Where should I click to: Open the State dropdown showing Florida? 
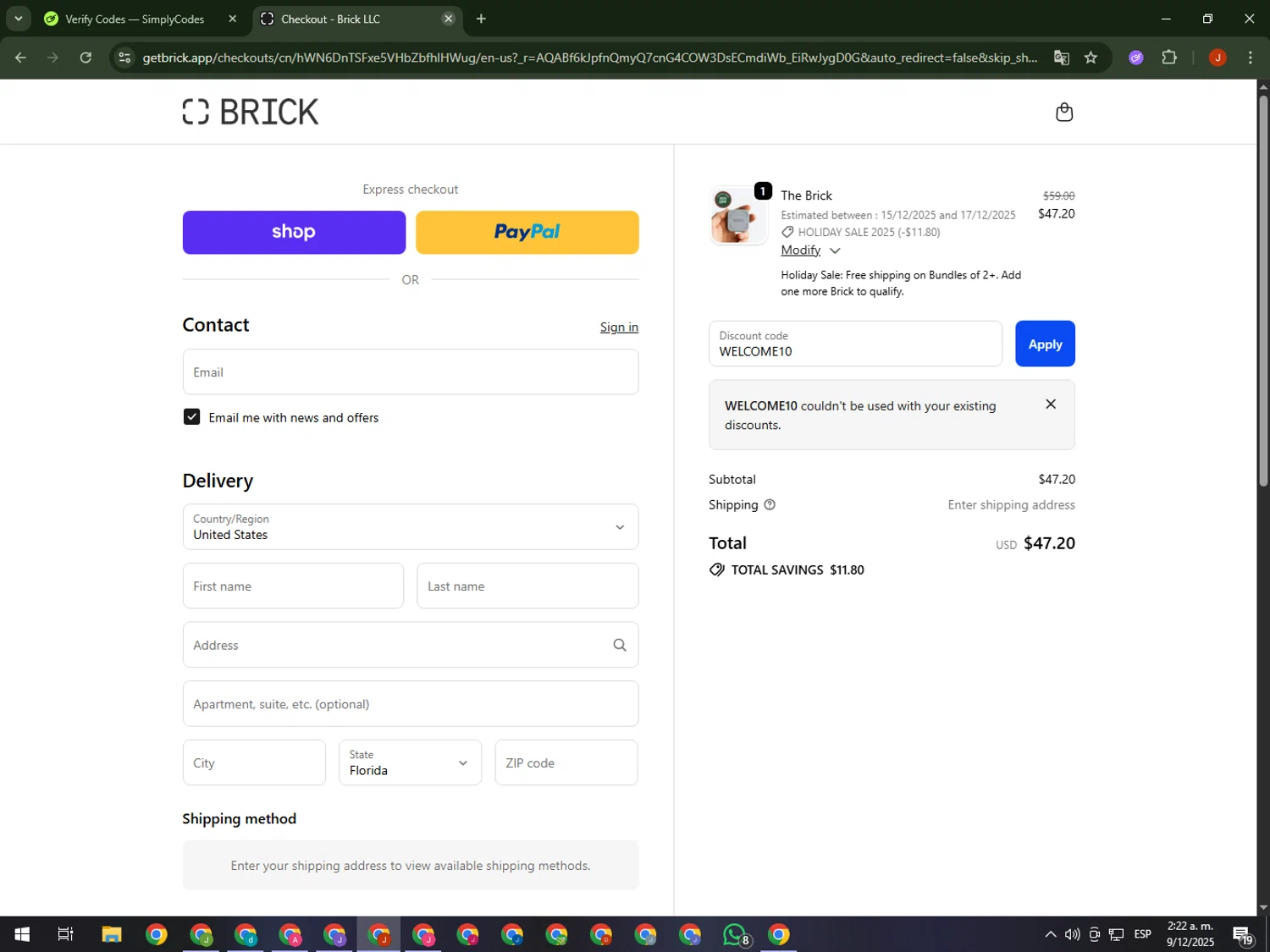[411, 762]
